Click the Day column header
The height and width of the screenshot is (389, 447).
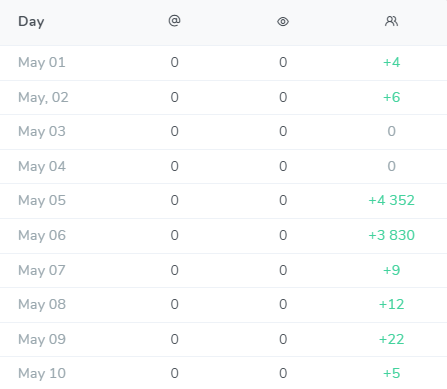pyautogui.click(x=31, y=22)
